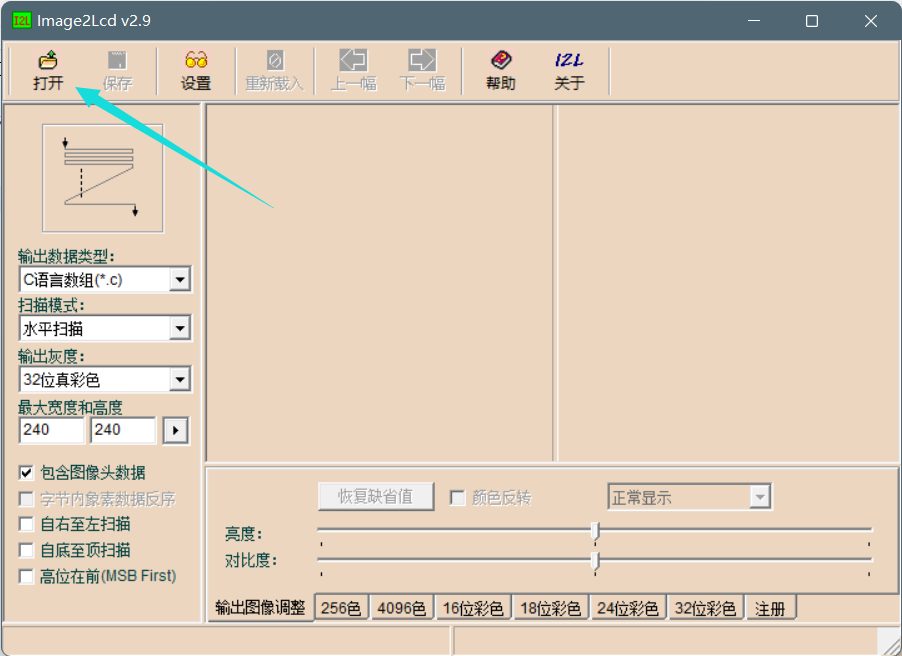Select the 32位真彩色 combo box

point(105,380)
